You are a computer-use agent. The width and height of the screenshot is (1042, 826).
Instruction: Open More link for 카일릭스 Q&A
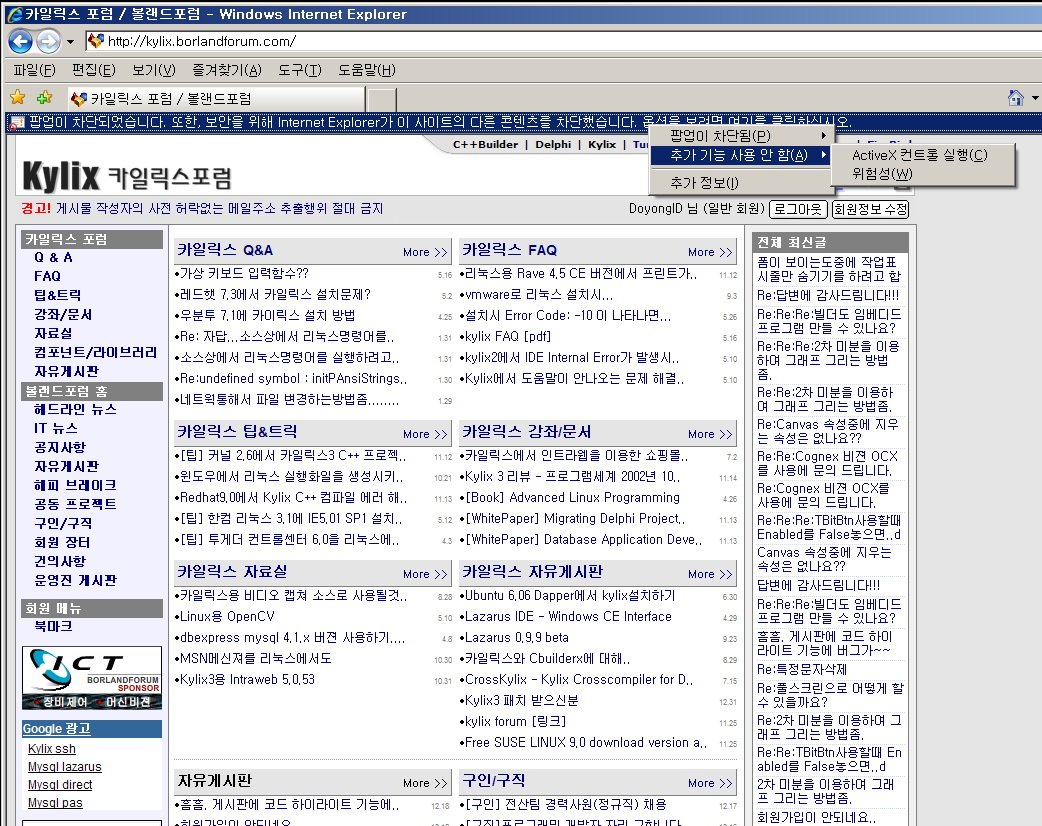pyautogui.click(x=425, y=252)
